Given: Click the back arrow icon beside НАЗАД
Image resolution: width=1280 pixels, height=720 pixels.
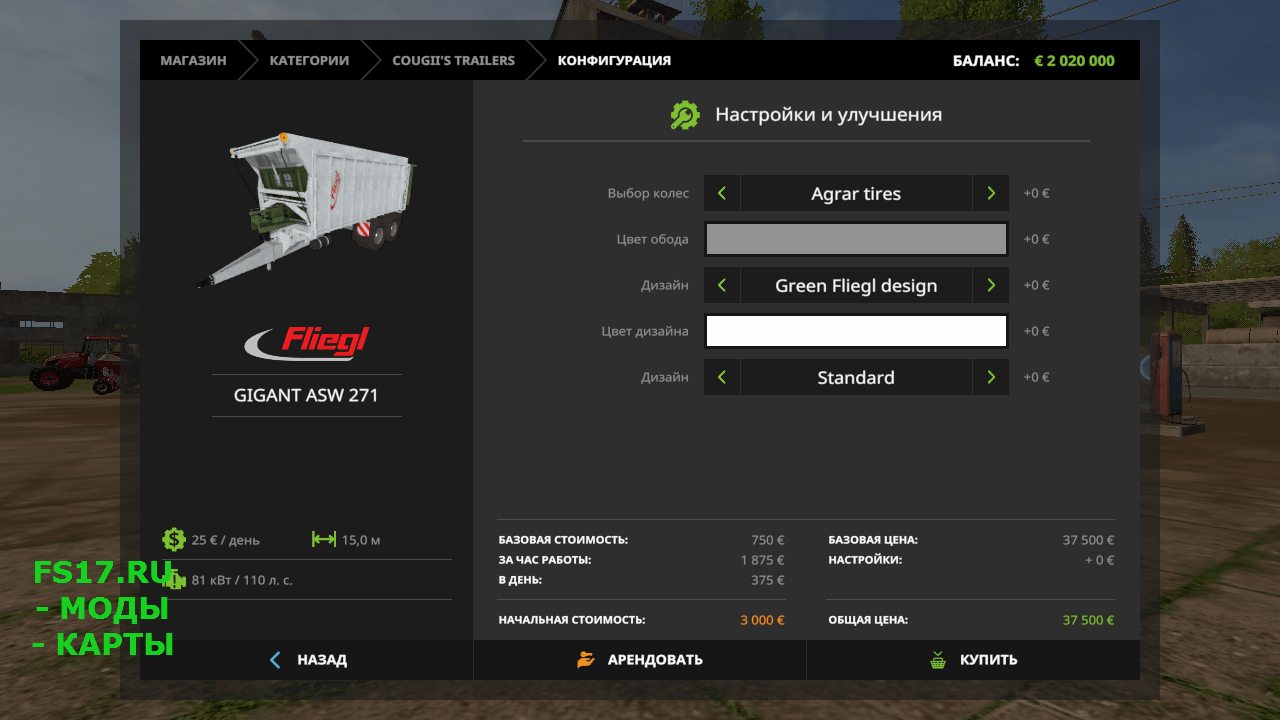Looking at the screenshot, I should tap(277, 660).
